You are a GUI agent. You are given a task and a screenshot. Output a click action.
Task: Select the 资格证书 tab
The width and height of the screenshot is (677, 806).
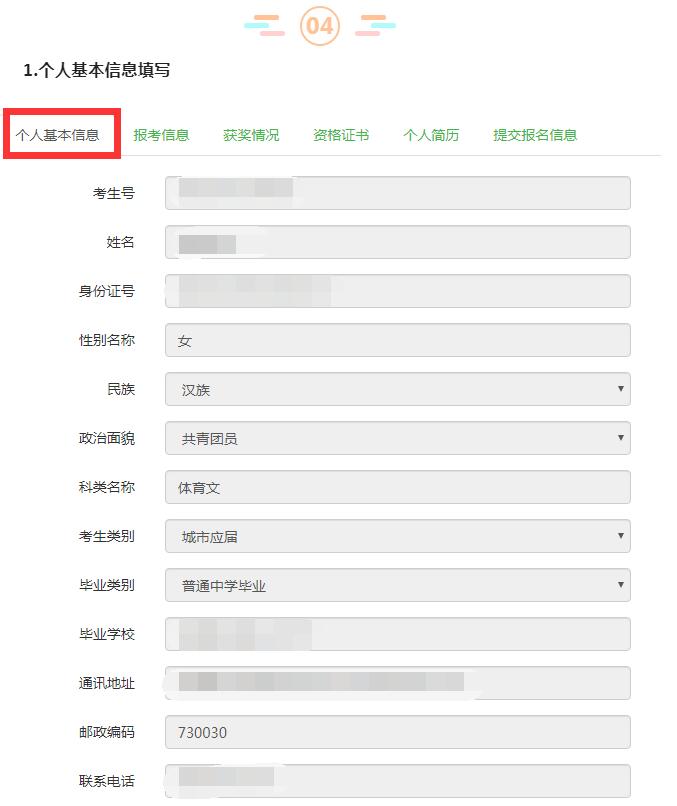tap(341, 135)
